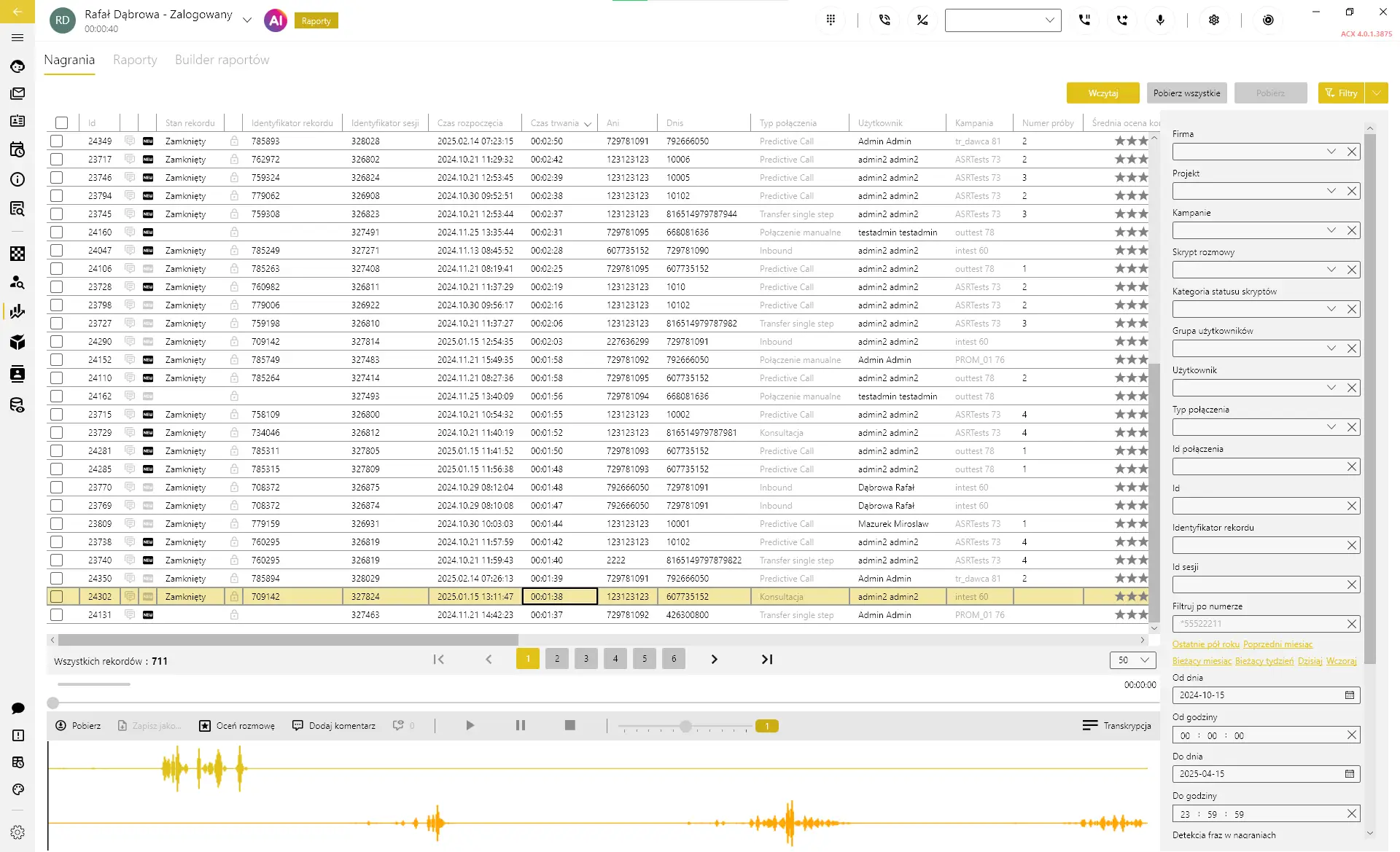The width and height of the screenshot is (1400, 852).
Task: Tick the checkbox for record 24349
Action: coord(57,141)
